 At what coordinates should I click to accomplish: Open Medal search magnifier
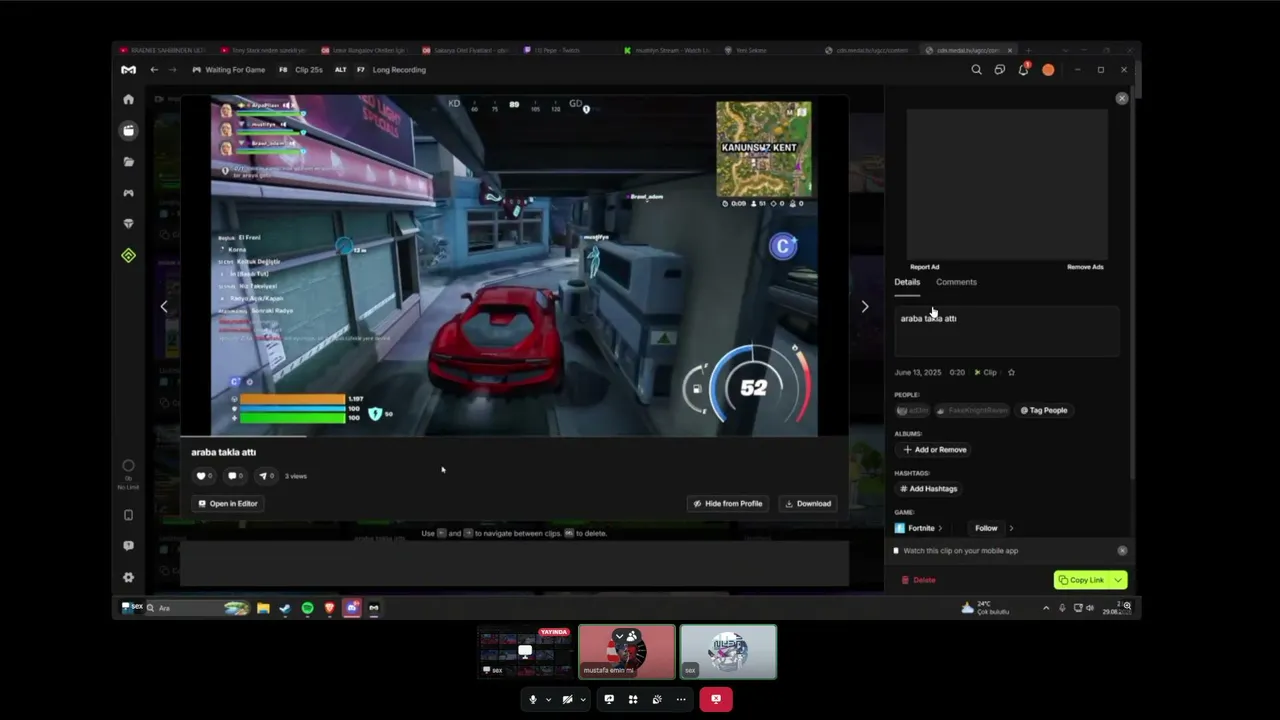tap(976, 70)
